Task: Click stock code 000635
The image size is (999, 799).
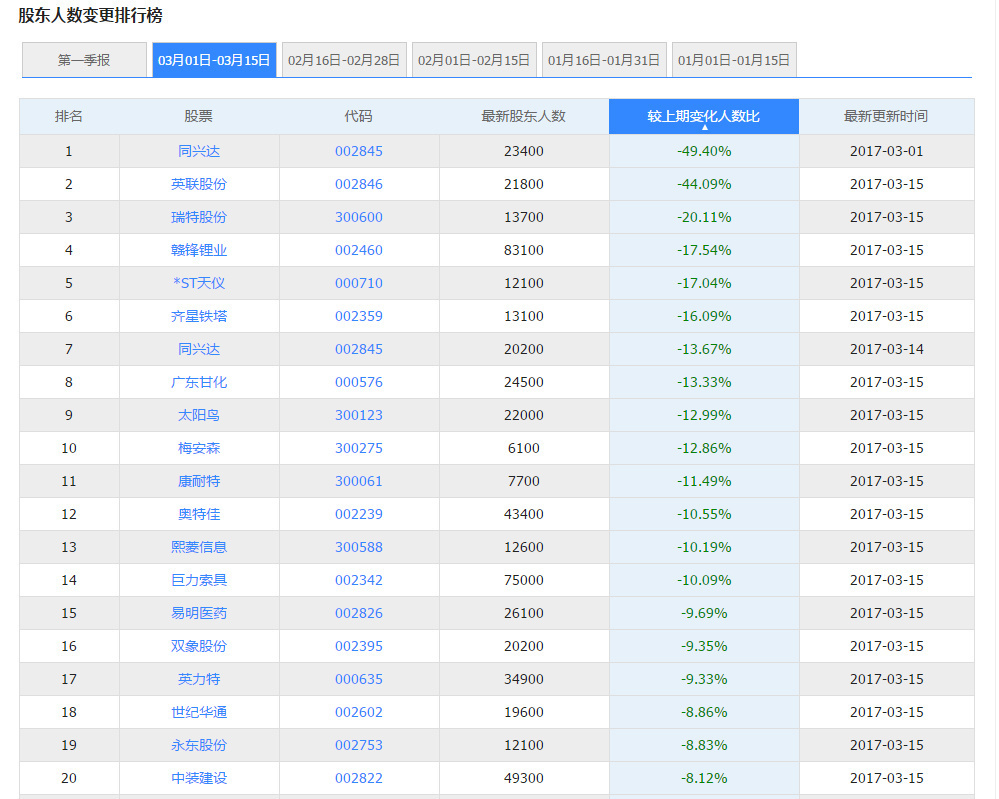Action: point(359,679)
